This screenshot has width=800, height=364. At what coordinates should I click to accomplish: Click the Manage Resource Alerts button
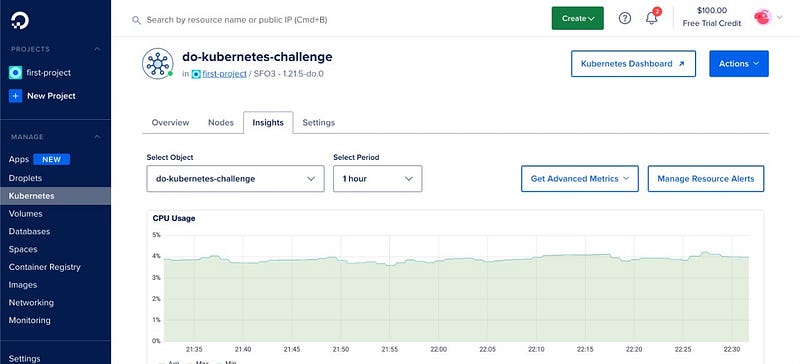point(706,179)
